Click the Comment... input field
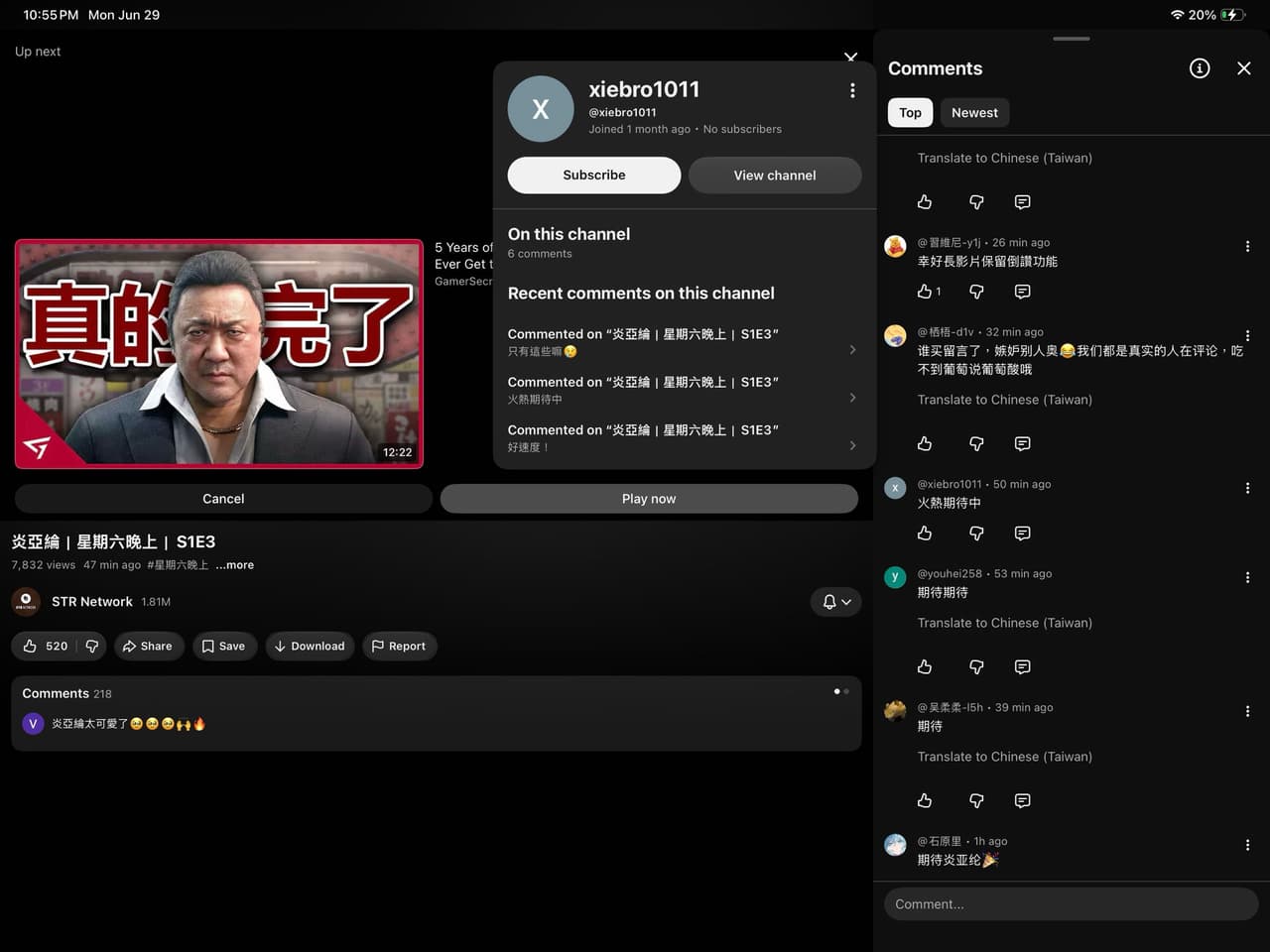 1072,904
